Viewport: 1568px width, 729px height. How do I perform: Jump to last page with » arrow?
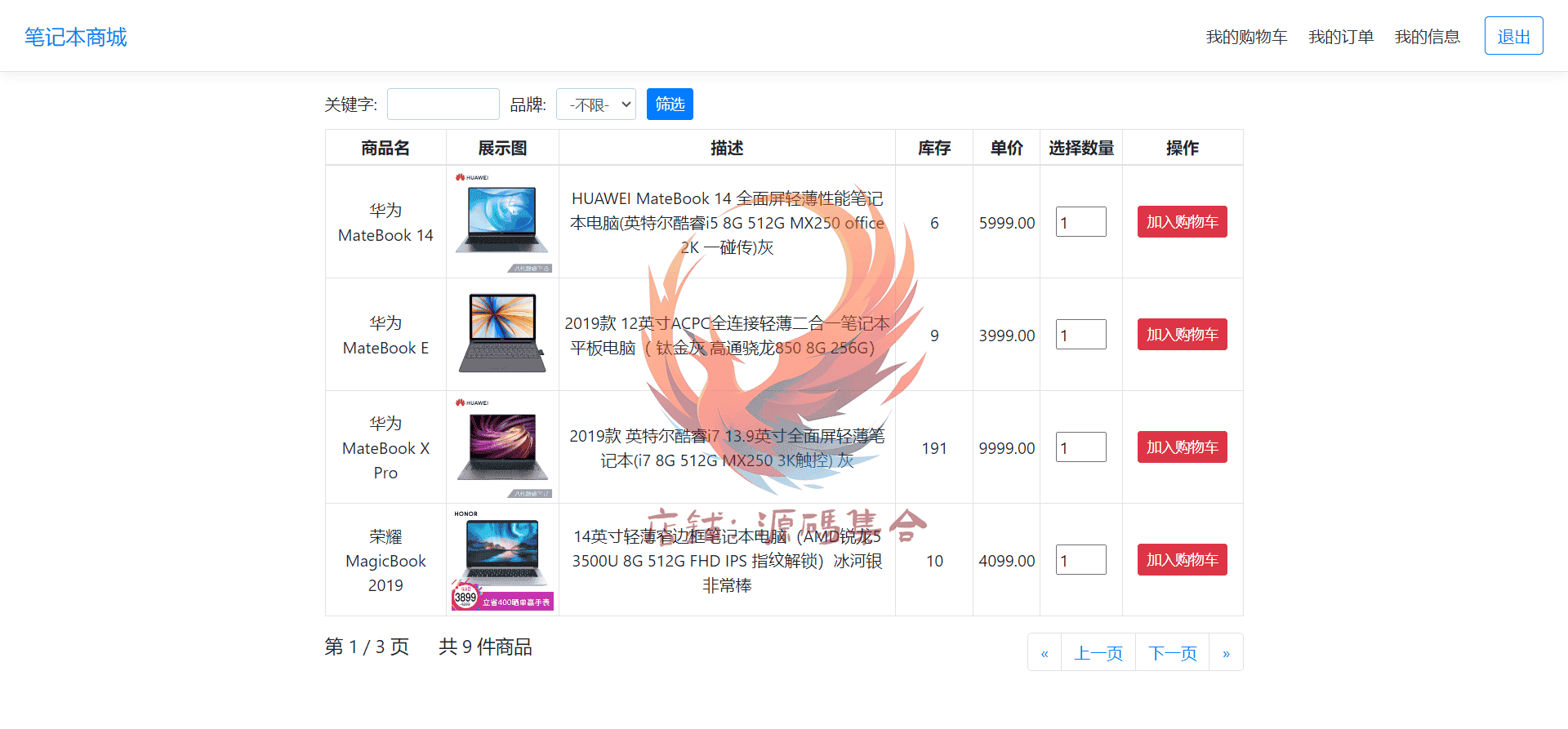pyautogui.click(x=1226, y=652)
